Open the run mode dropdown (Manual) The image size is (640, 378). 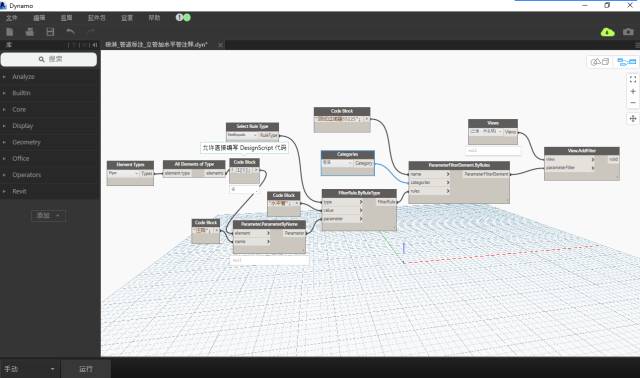coord(29,369)
